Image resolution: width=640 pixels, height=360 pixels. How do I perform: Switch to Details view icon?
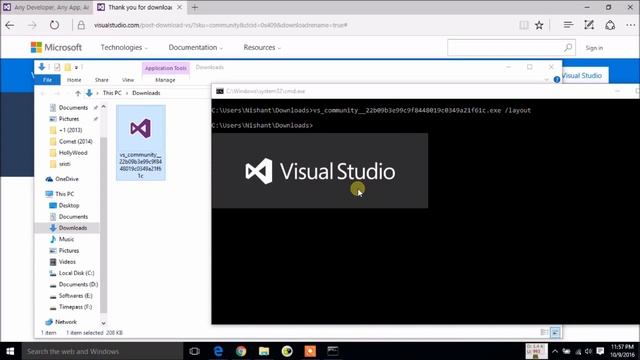pos(544,332)
